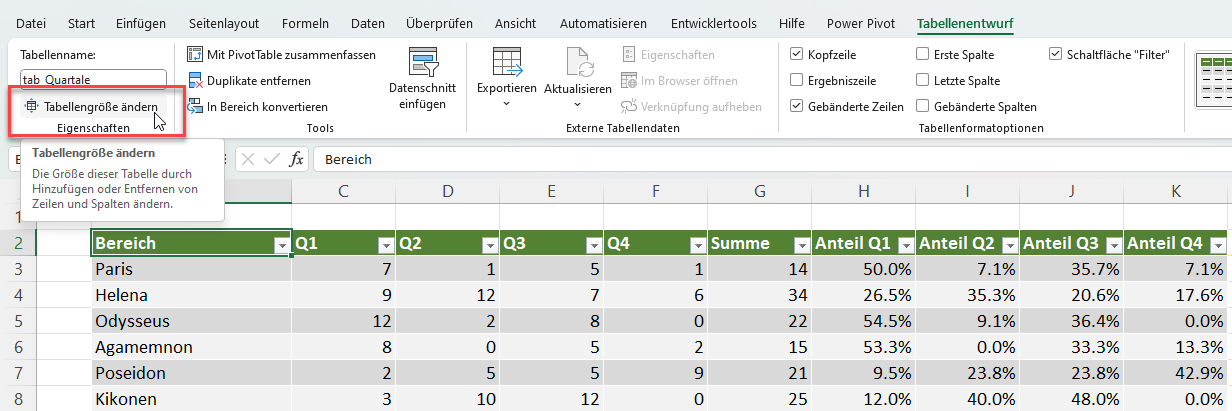Click the Tabellengröße ändern icon

pyautogui.click(x=31, y=106)
